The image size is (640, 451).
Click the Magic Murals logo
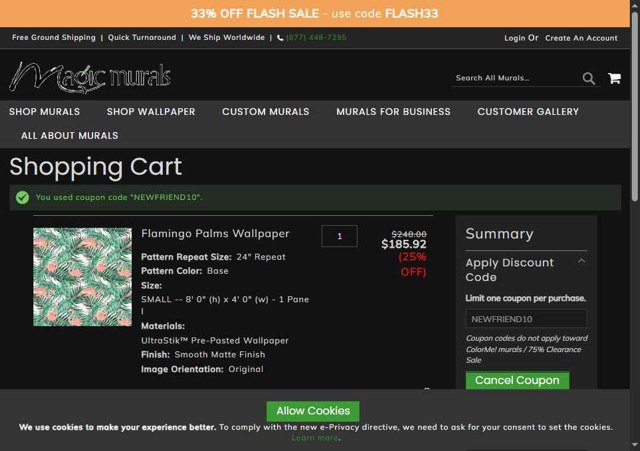(90, 76)
